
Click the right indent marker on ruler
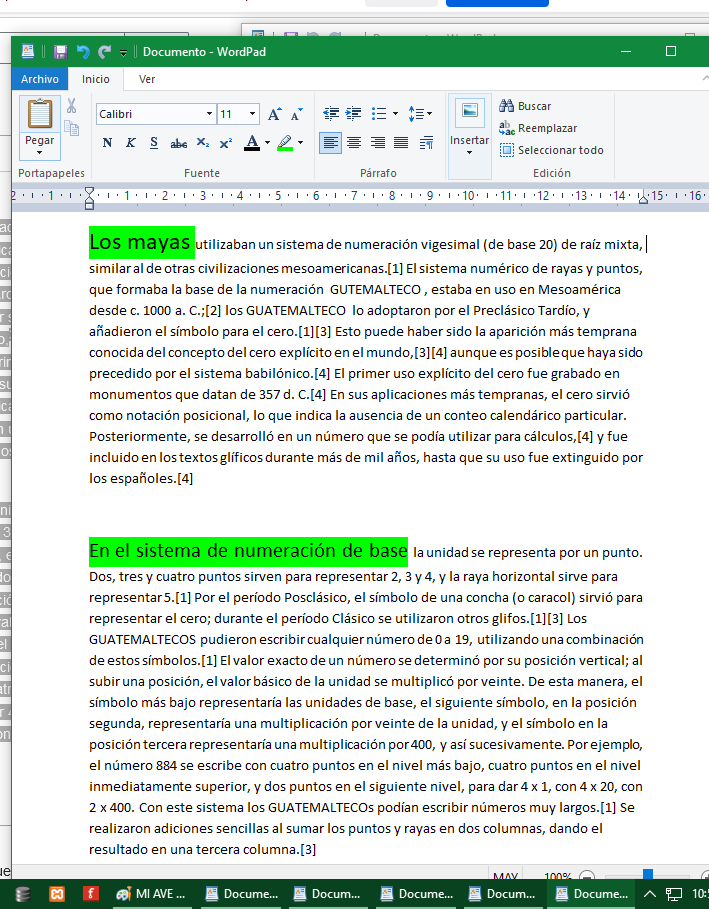pos(643,198)
